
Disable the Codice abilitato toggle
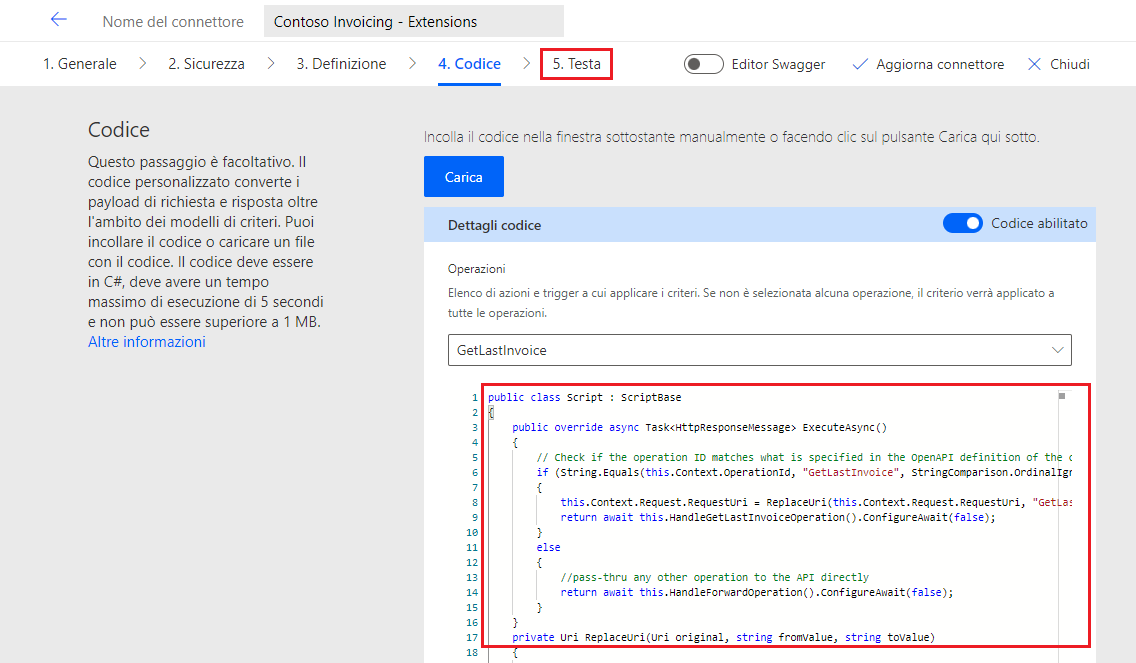962,224
